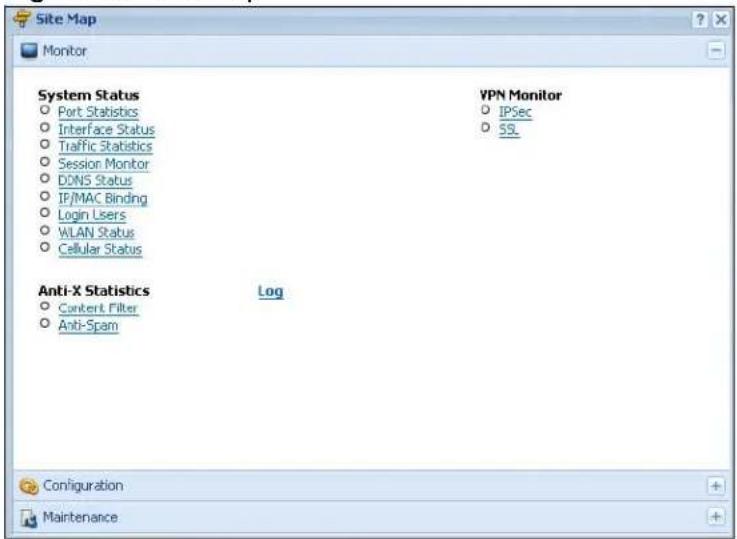The height and width of the screenshot is (539, 737).
Task: Click the bullet beside Session Monitor
Action: [45, 162]
